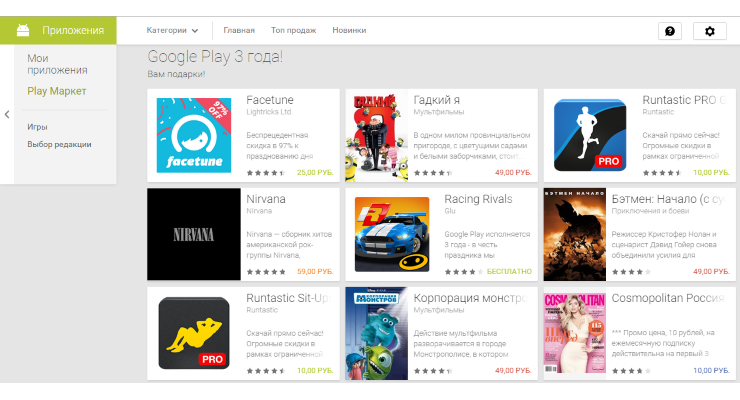Open Мои приложения in the sidebar
740x400 pixels.
point(57,64)
